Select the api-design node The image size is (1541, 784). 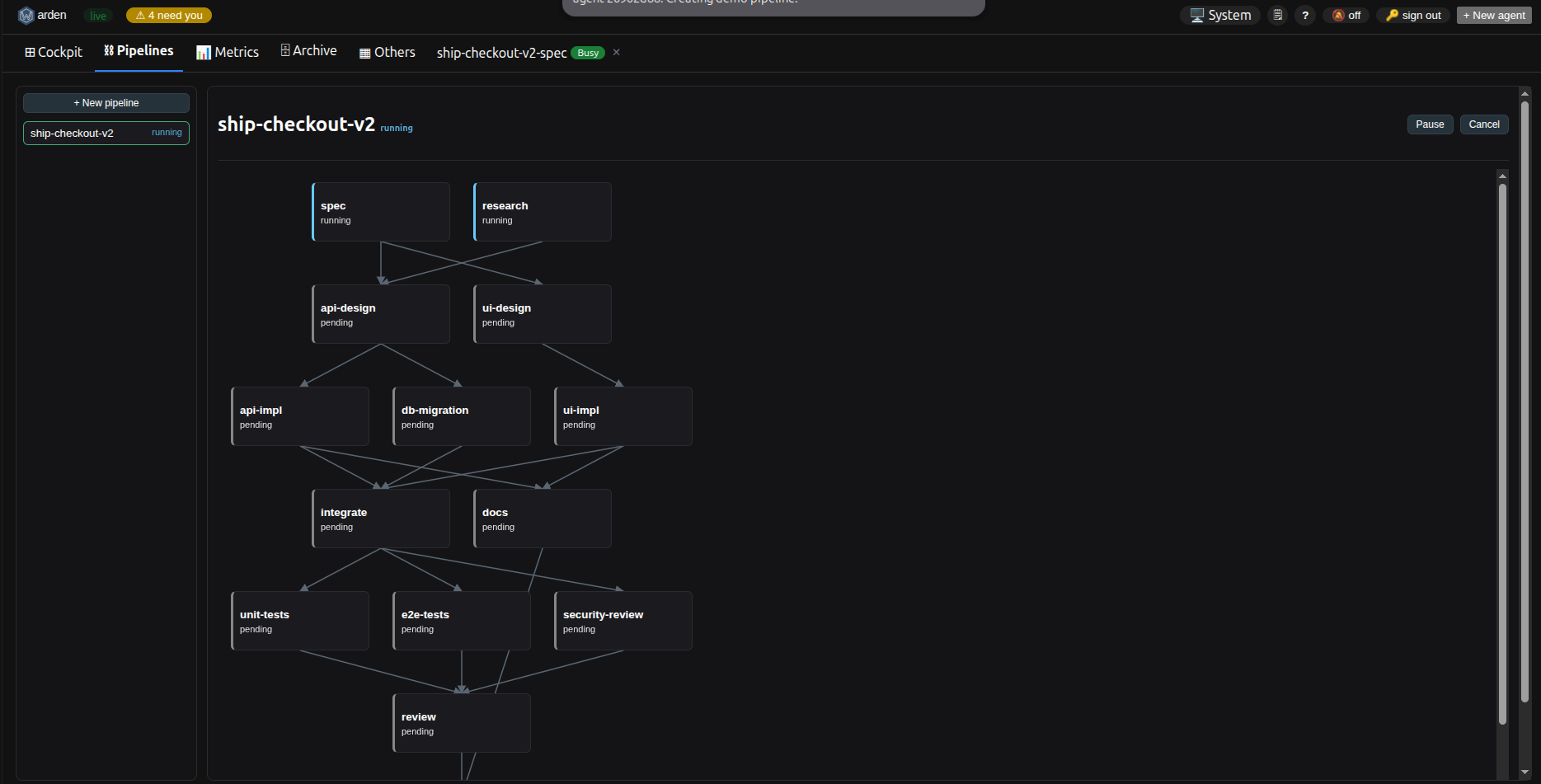381,314
